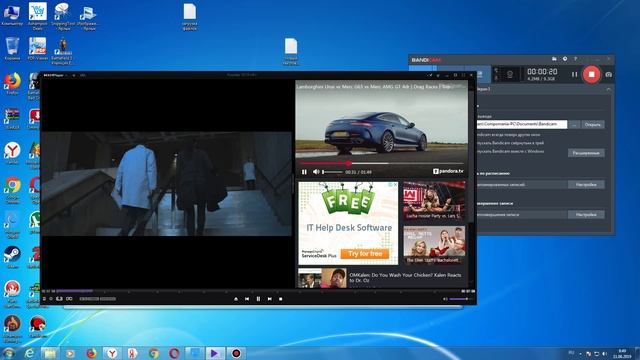
Task: Open the Battlefield 2 desktop shortcut
Action: 62,51
